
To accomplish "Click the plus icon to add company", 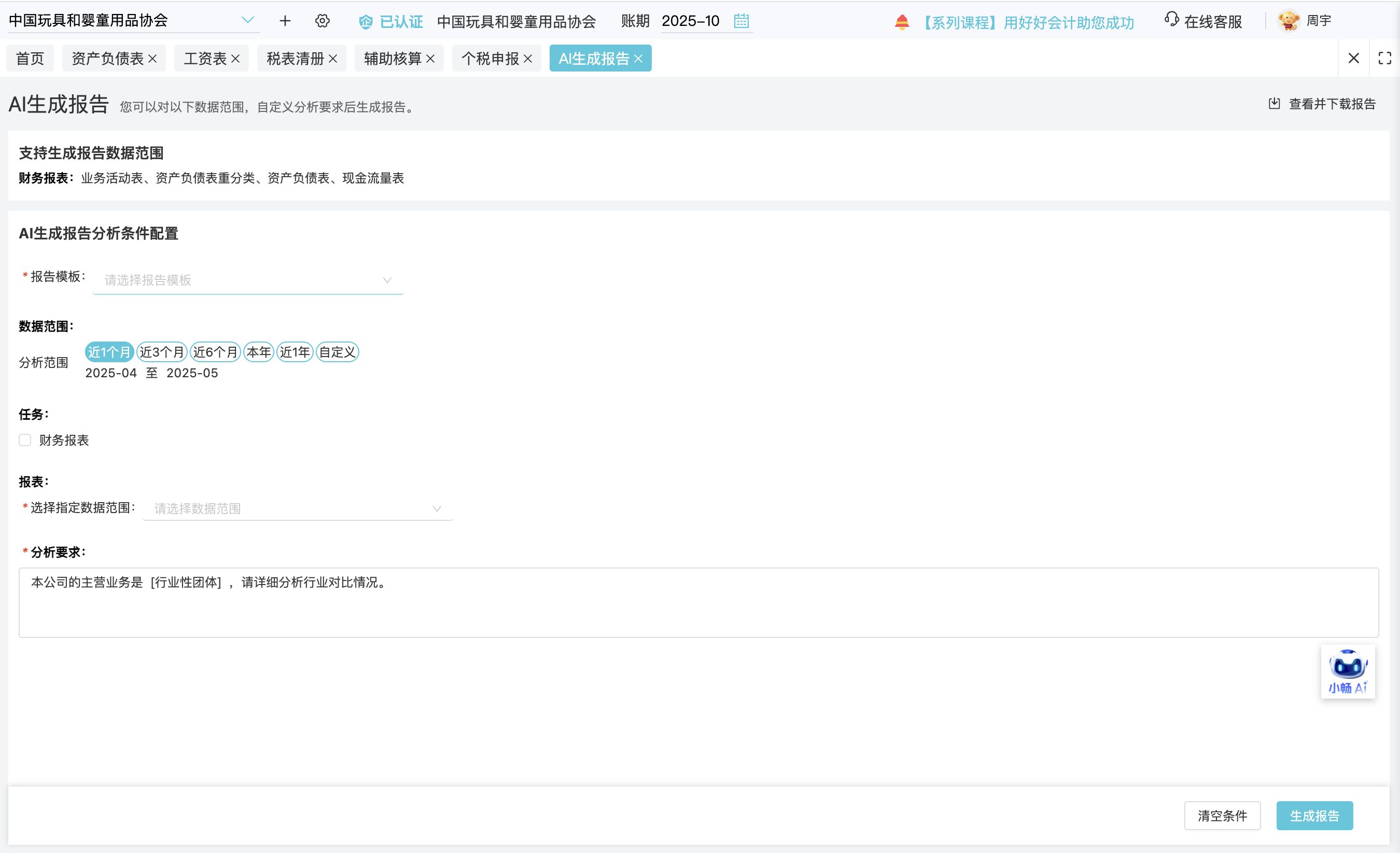I will [x=285, y=21].
